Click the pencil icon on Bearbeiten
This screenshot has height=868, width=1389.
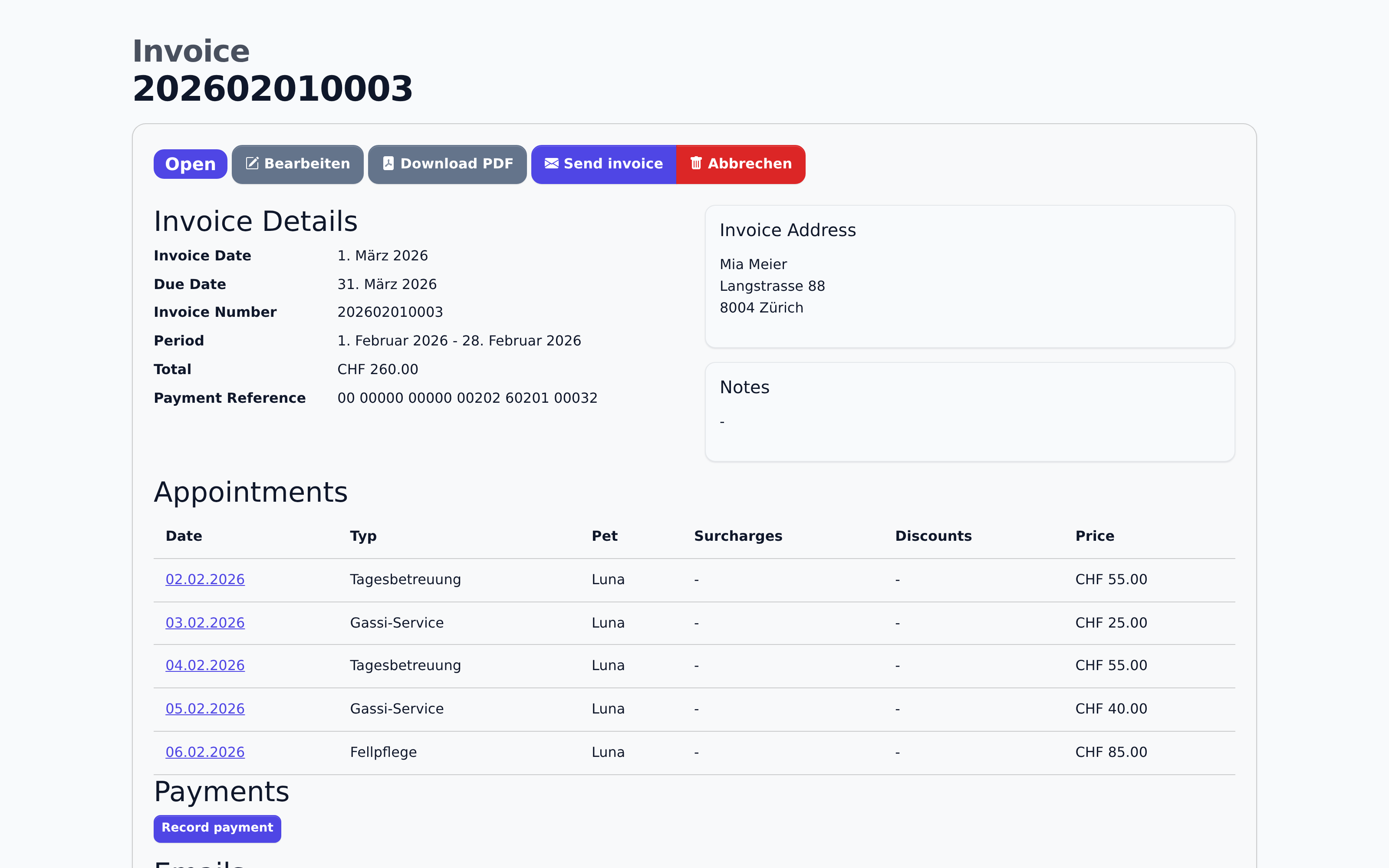coord(252,164)
